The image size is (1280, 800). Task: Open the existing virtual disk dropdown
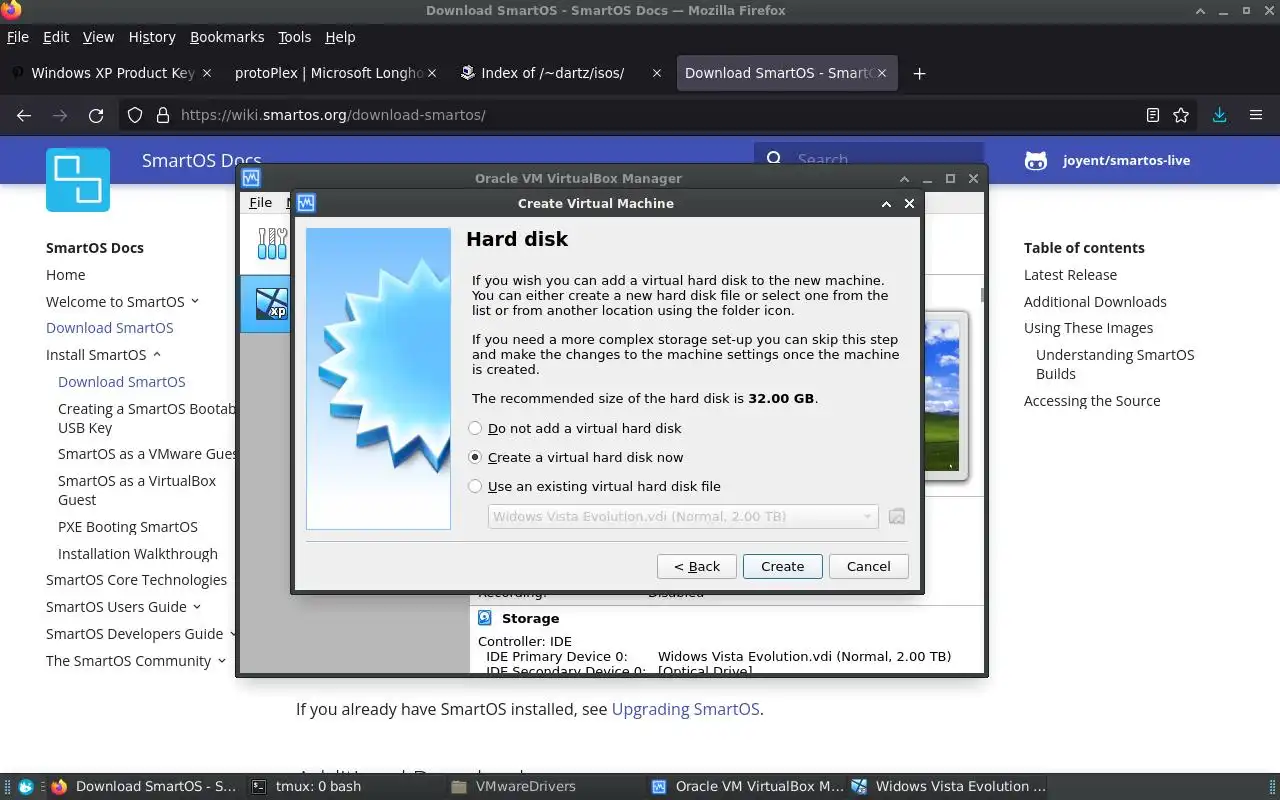click(683, 516)
